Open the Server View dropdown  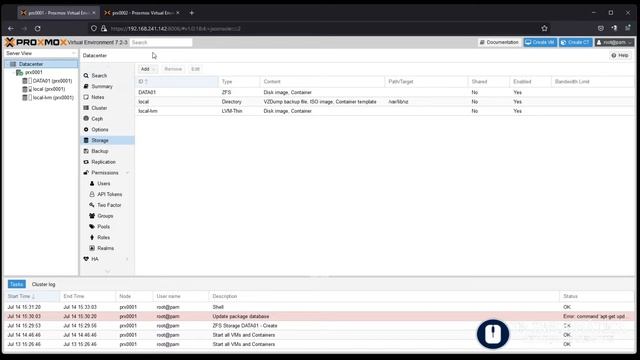[x=40, y=53]
